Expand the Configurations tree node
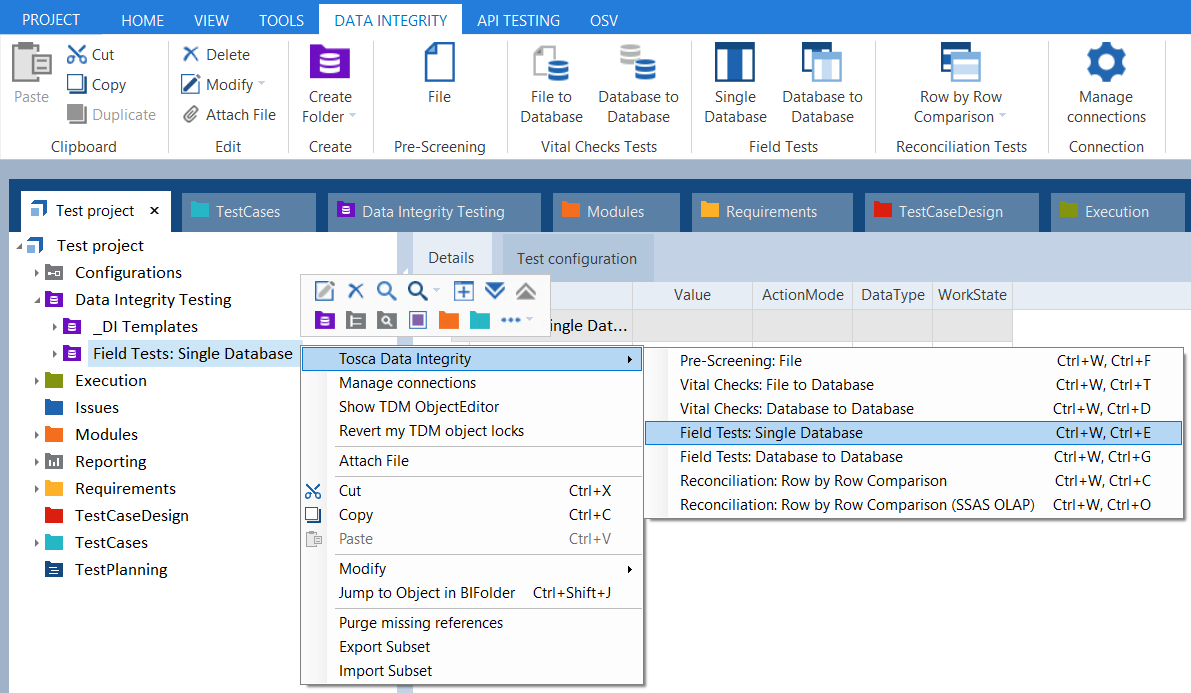 (x=37, y=273)
